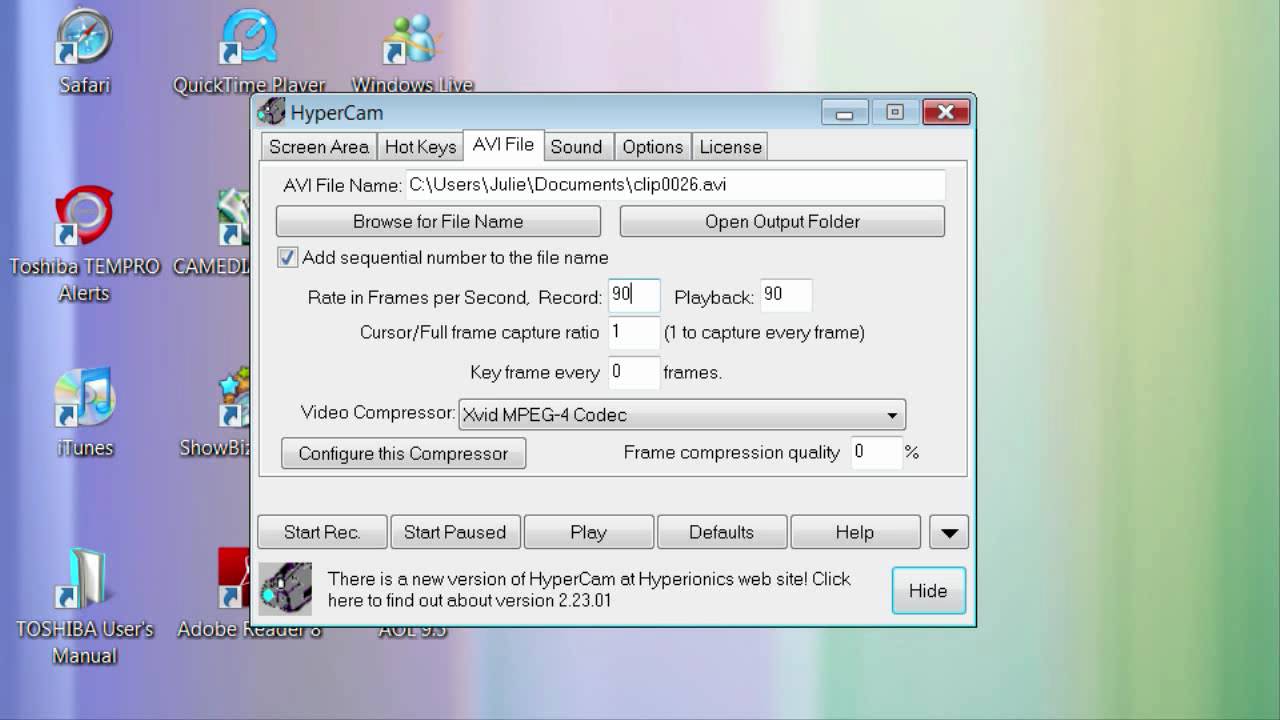Open the Adobe Reader 8 shortcut
The image size is (1280, 720).
click(232, 592)
